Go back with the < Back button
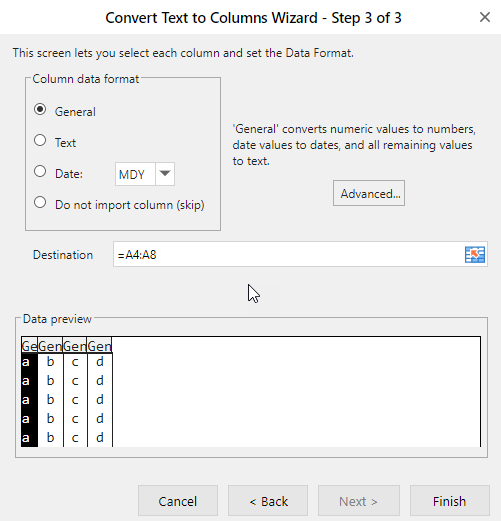The image size is (501, 521). click(268, 501)
